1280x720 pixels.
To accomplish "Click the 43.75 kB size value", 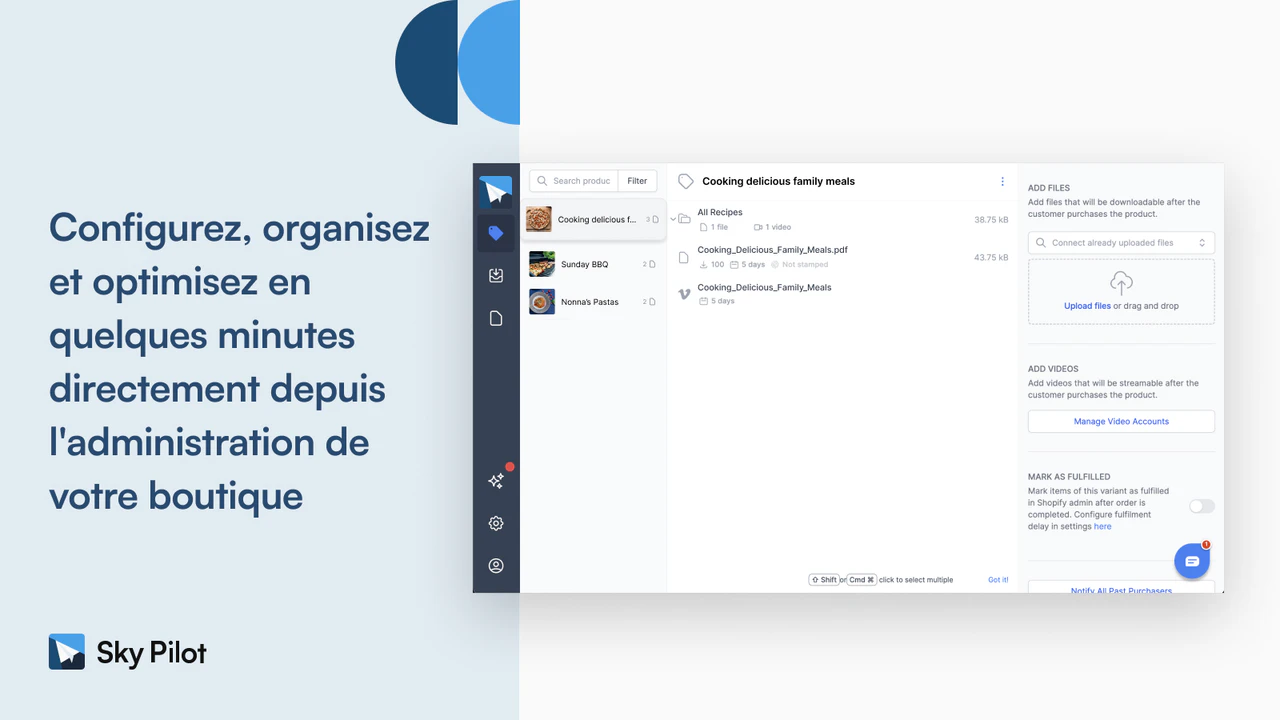I will 991,257.
